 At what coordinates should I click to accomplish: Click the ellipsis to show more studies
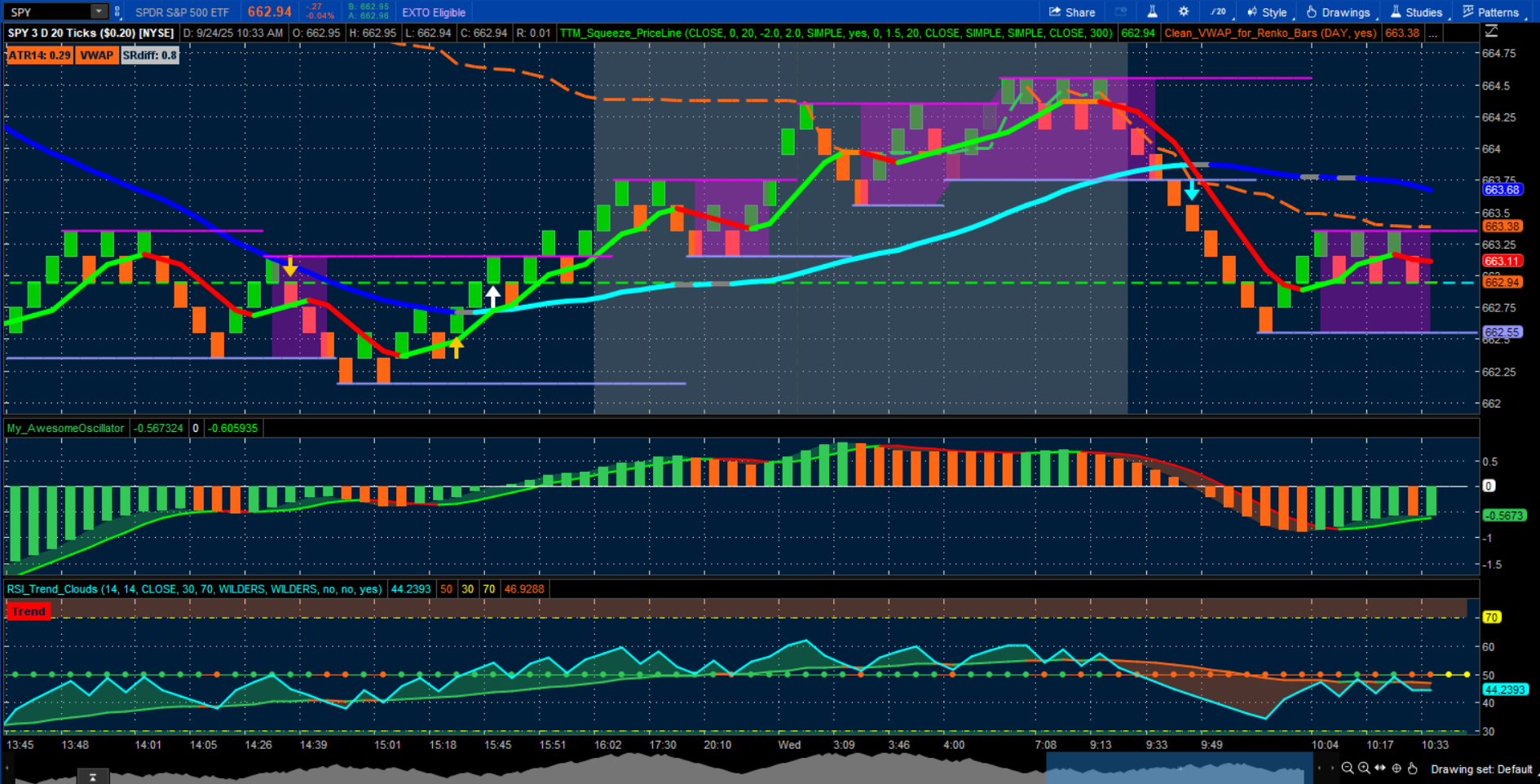point(1432,33)
